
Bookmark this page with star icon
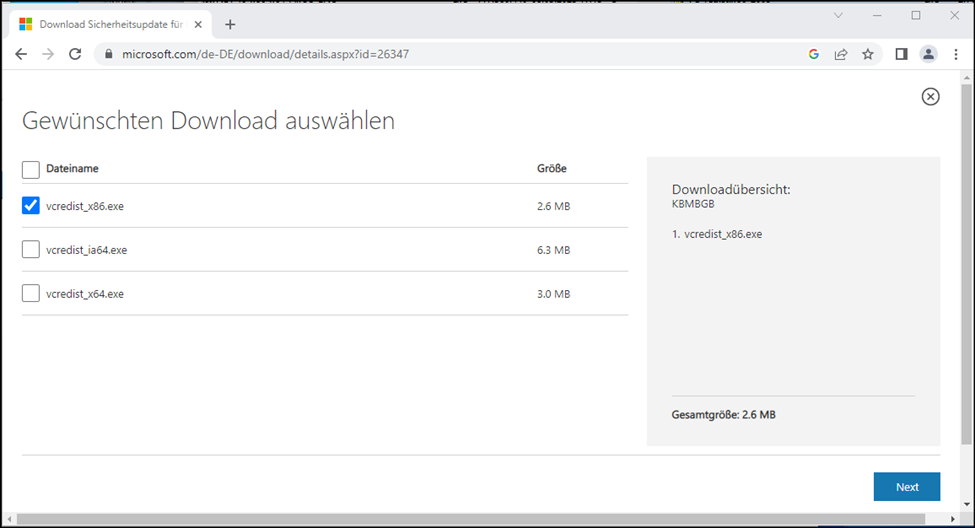pos(868,54)
